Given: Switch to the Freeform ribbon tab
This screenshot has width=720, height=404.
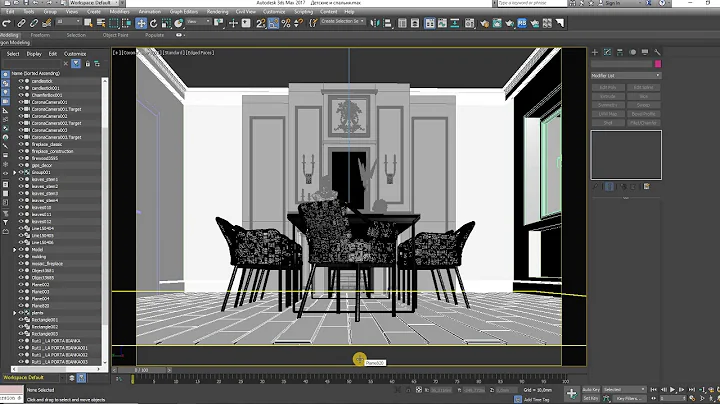Looking at the screenshot, I should point(40,35).
